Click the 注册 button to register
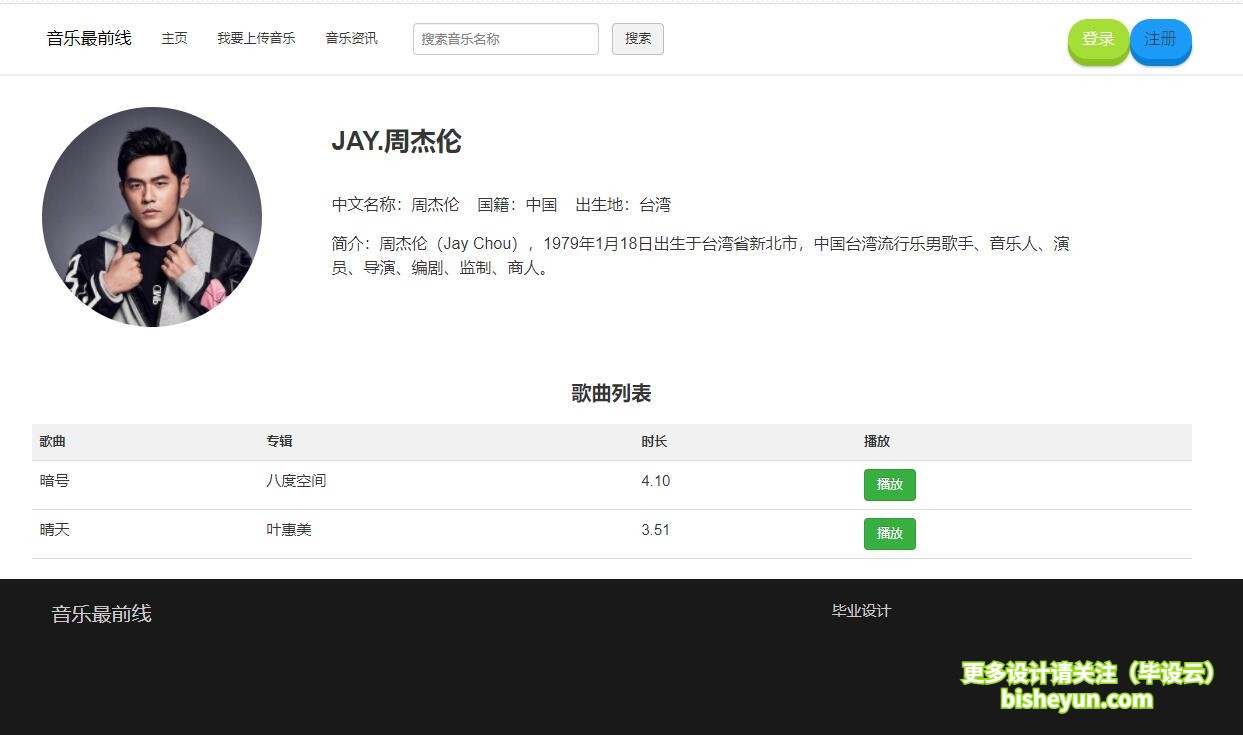The height and width of the screenshot is (735, 1243). (x=1160, y=40)
